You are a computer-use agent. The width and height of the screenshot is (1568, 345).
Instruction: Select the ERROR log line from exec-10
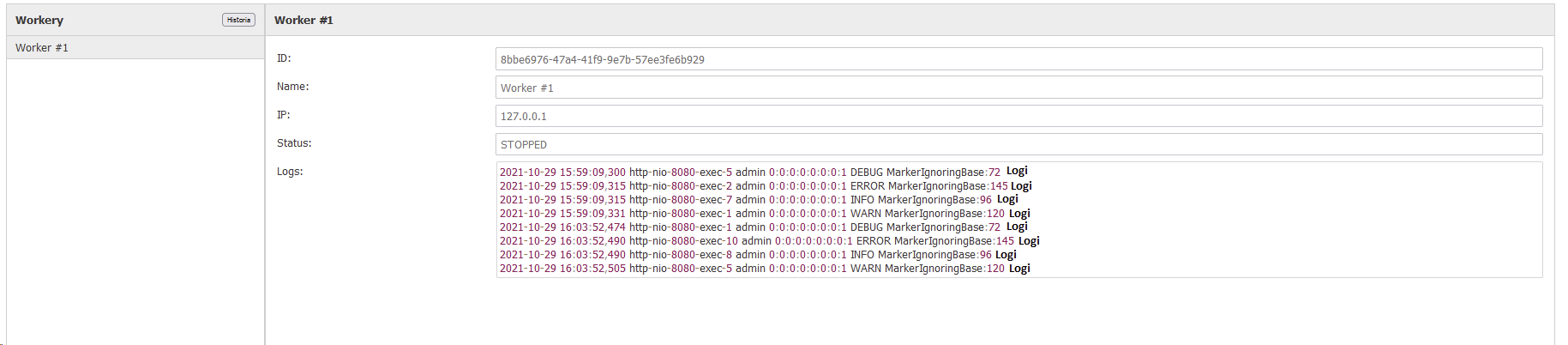click(769, 240)
